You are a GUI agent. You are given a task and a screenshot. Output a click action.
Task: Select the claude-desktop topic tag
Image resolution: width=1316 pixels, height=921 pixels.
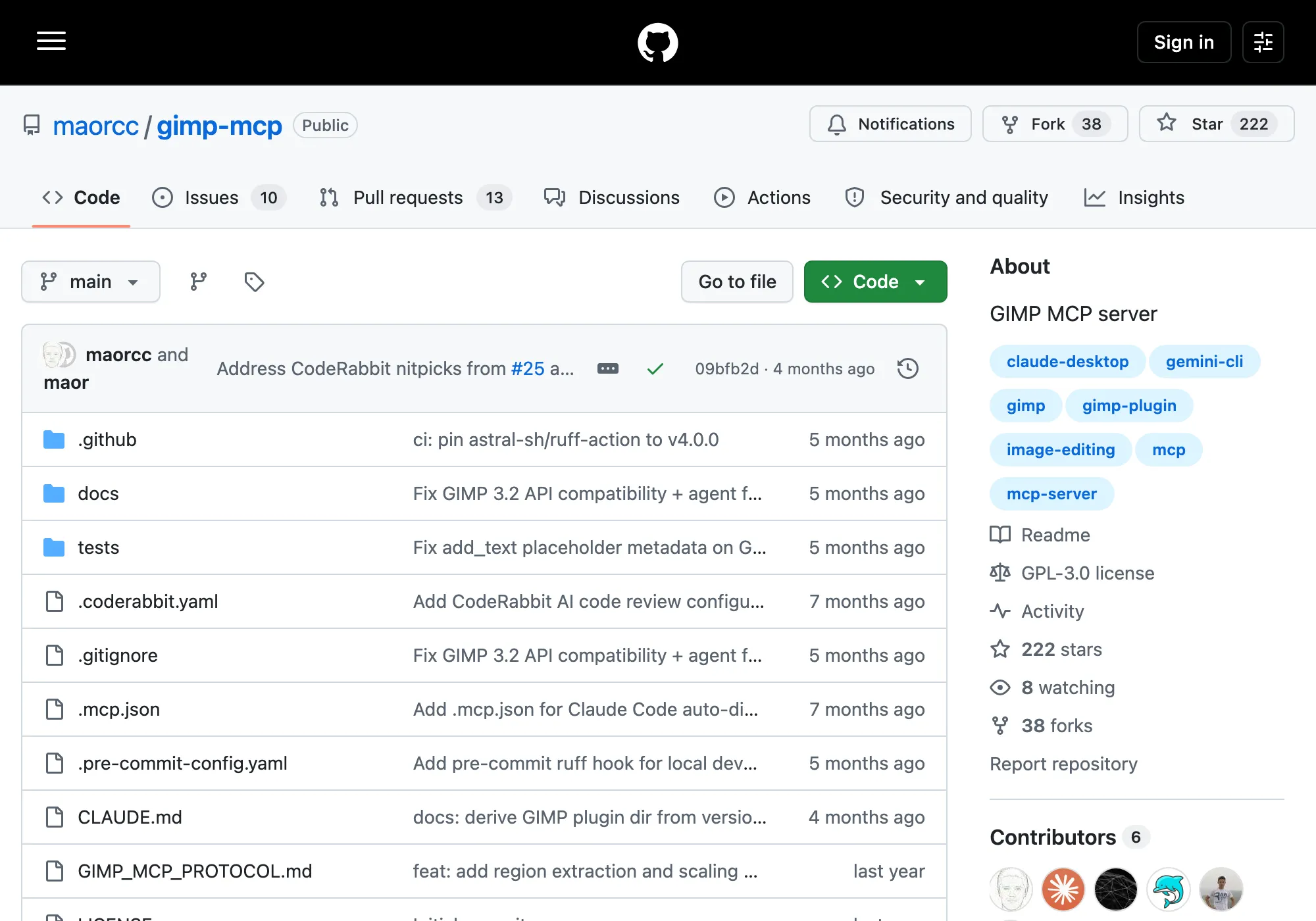point(1067,361)
